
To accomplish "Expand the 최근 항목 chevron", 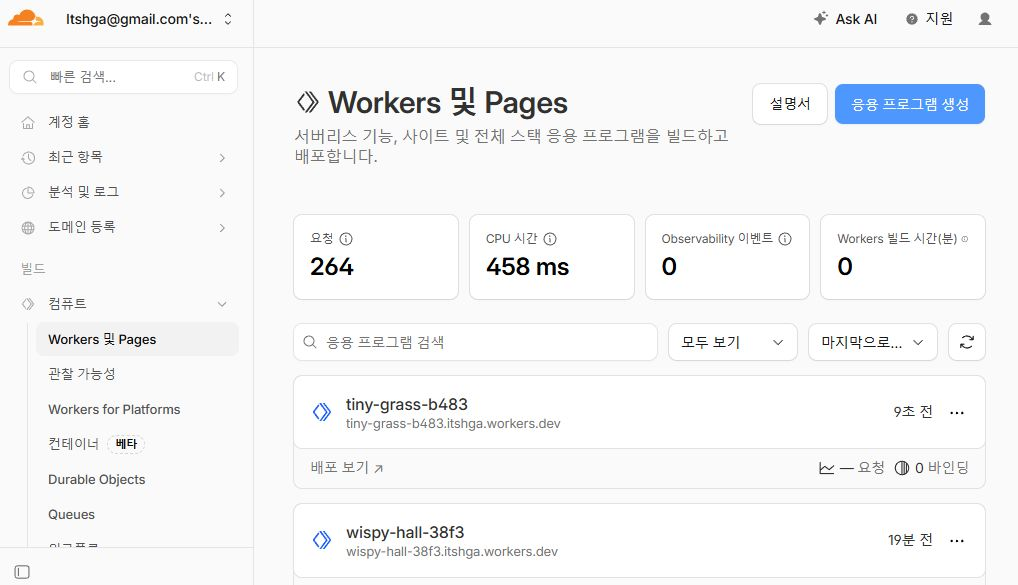I will [x=222, y=158].
